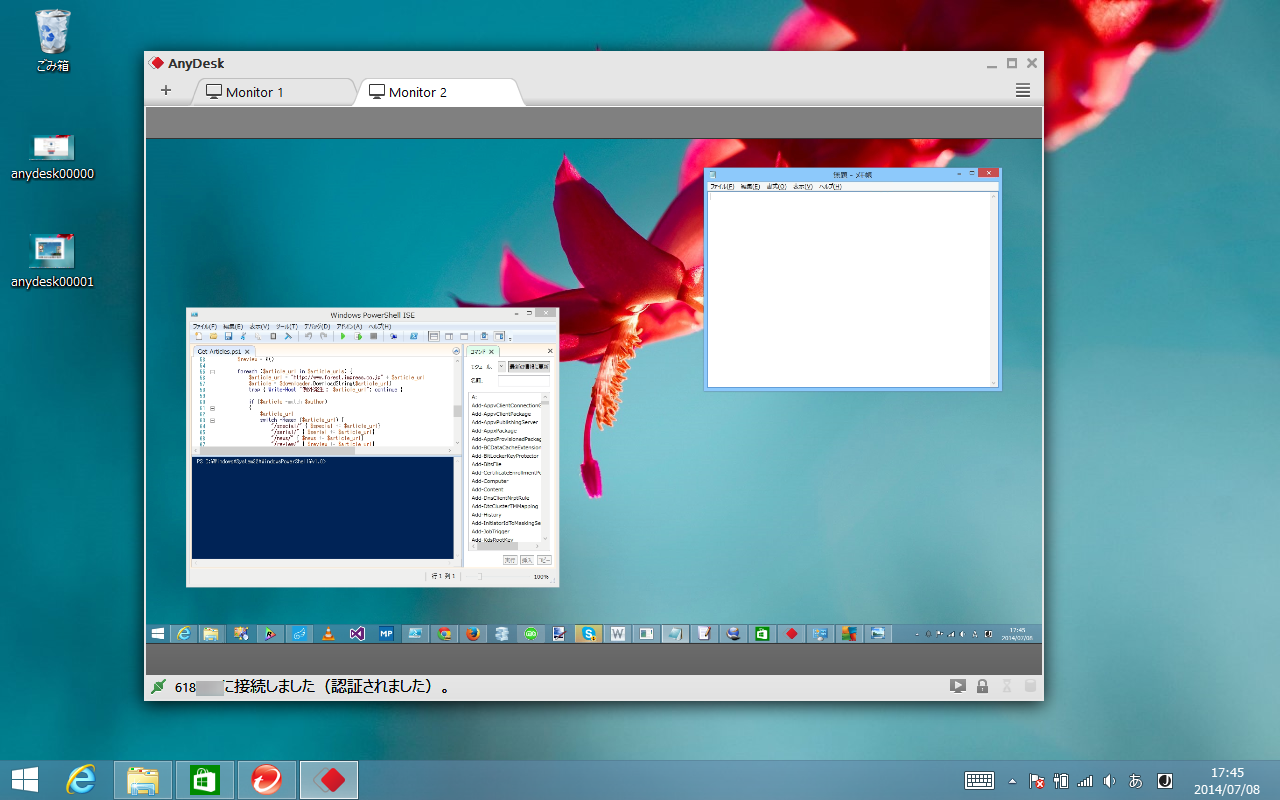Click the remote Start button
The height and width of the screenshot is (800, 1280).
click(x=158, y=633)
